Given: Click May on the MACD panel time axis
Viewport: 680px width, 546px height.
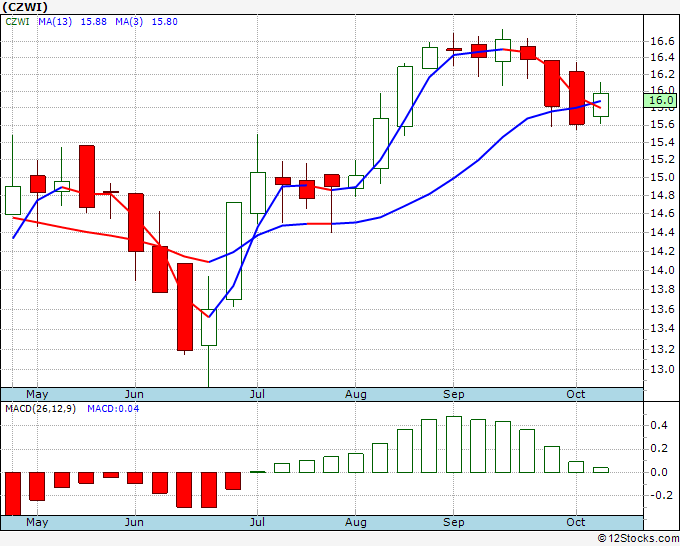Looking at the screenshot, I should coord(37,523).
